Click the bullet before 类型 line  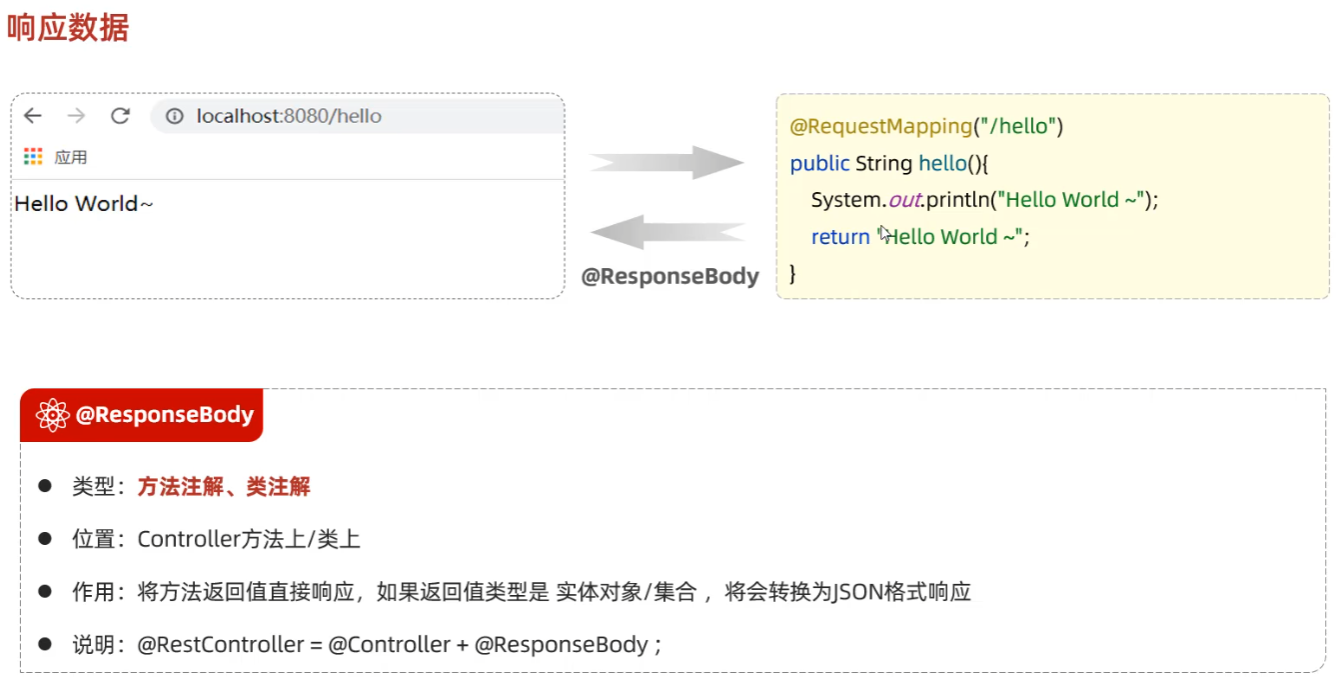pos(45,486)
